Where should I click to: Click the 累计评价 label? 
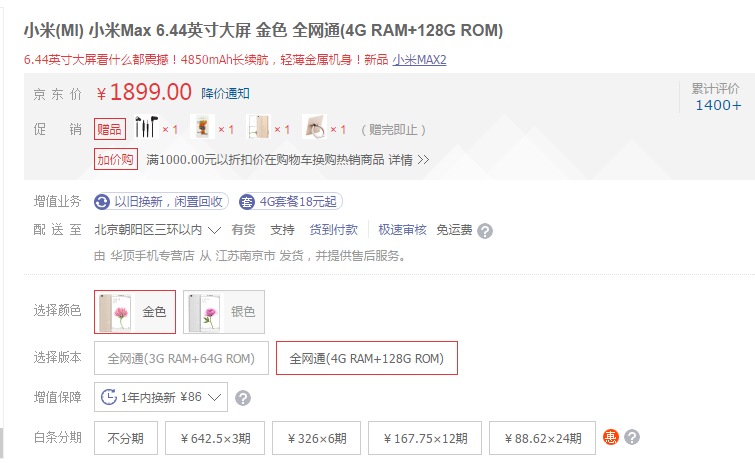[716, 89]
